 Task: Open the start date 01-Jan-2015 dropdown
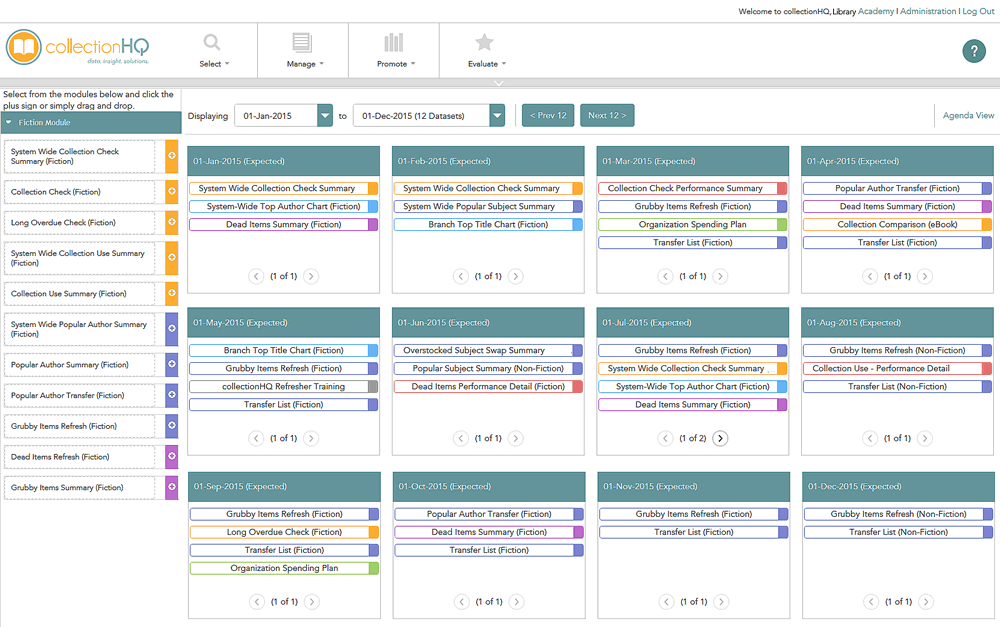point(324,116)
